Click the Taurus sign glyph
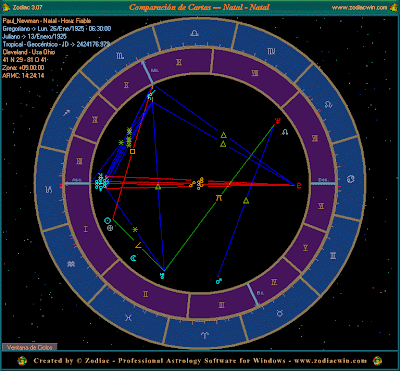 [x=281, y=313]
